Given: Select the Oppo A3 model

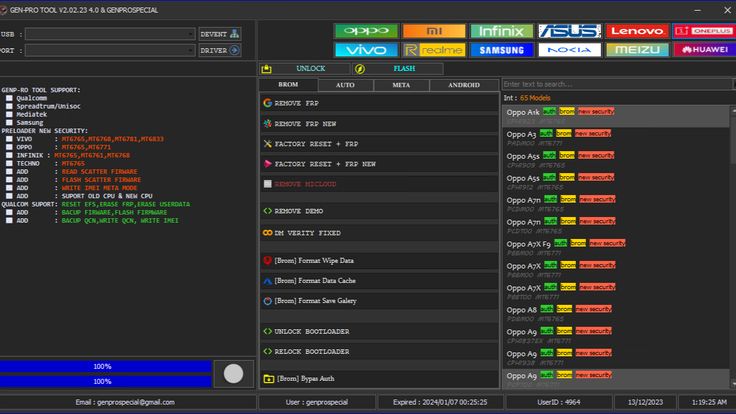Looking at the screenshot, I should (x=616, y=138).
